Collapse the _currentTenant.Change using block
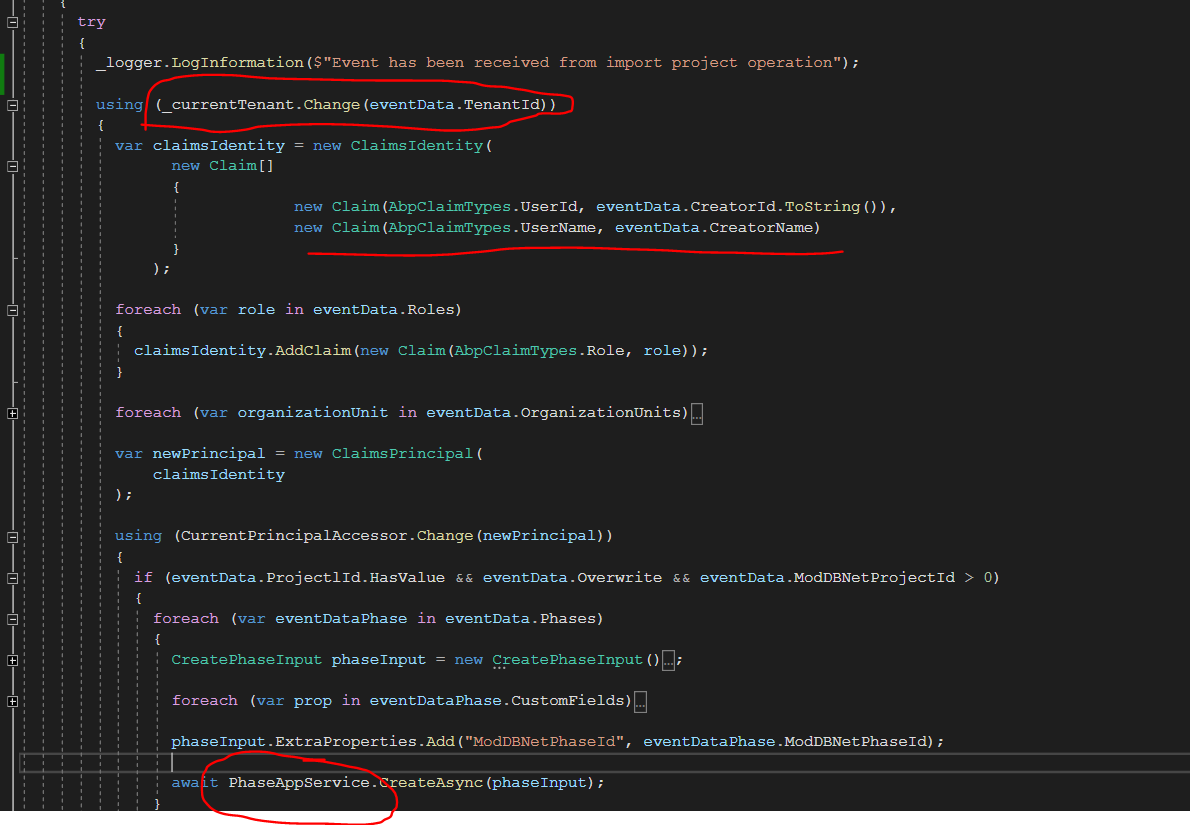 [x=12, y=105]
